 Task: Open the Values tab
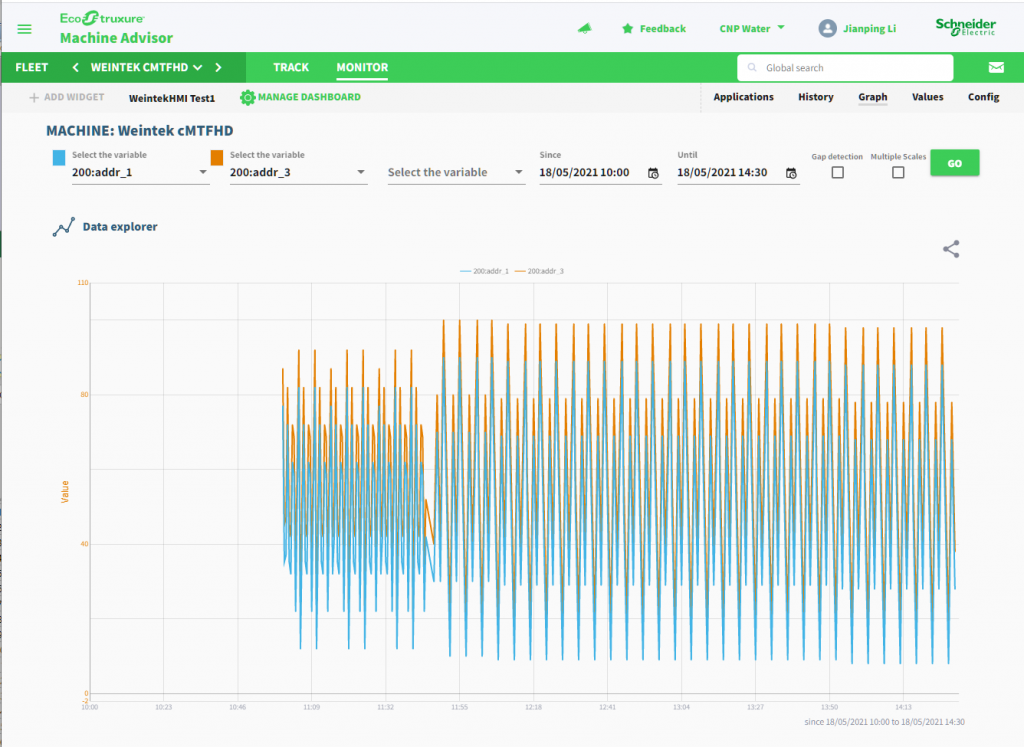pyautogui.click(x=927, y=97)
